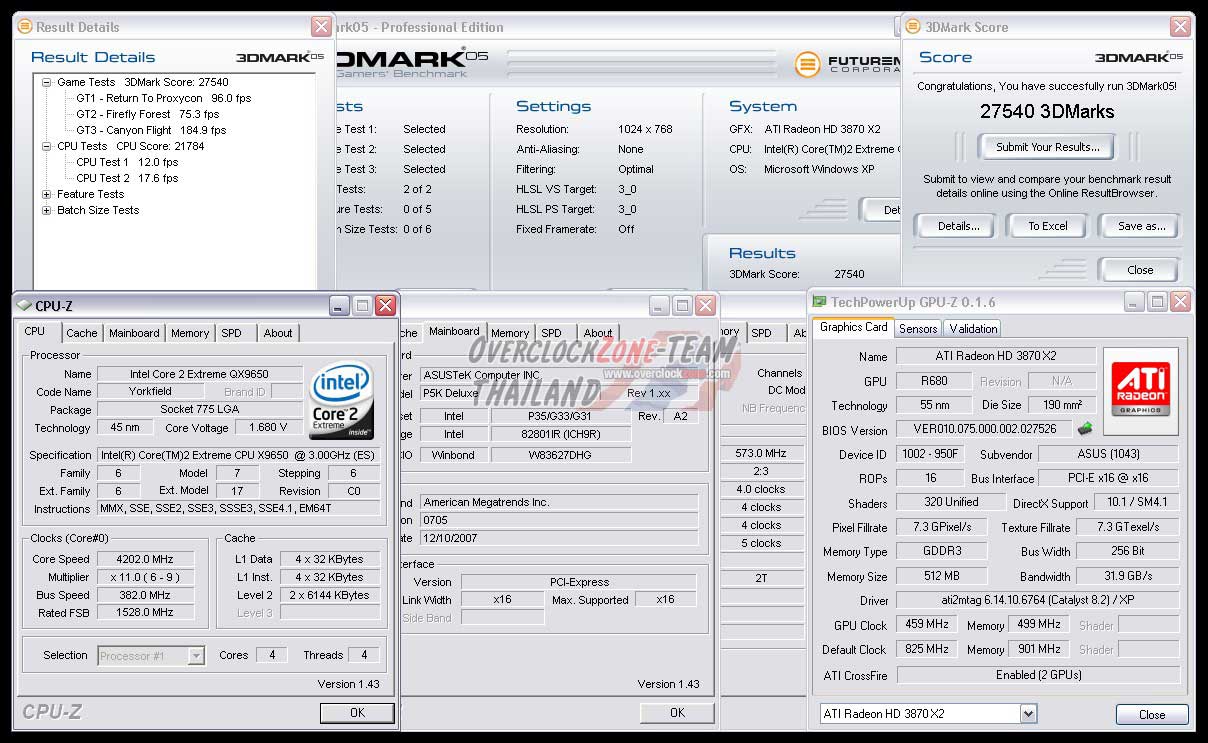Screen dimensions: 1208x743
Task: Close the front CPU-Z window using X
Action: 385,305
